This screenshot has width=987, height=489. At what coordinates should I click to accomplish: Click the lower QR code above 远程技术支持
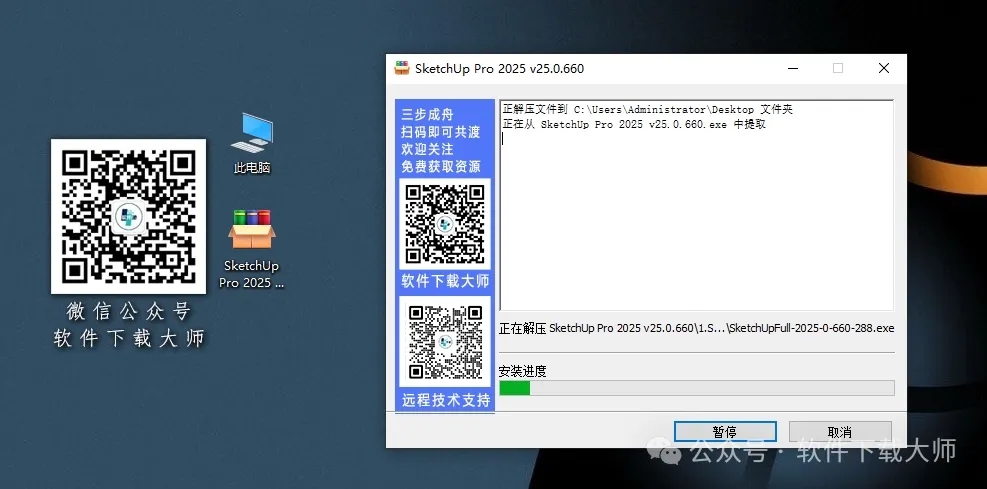445,341
